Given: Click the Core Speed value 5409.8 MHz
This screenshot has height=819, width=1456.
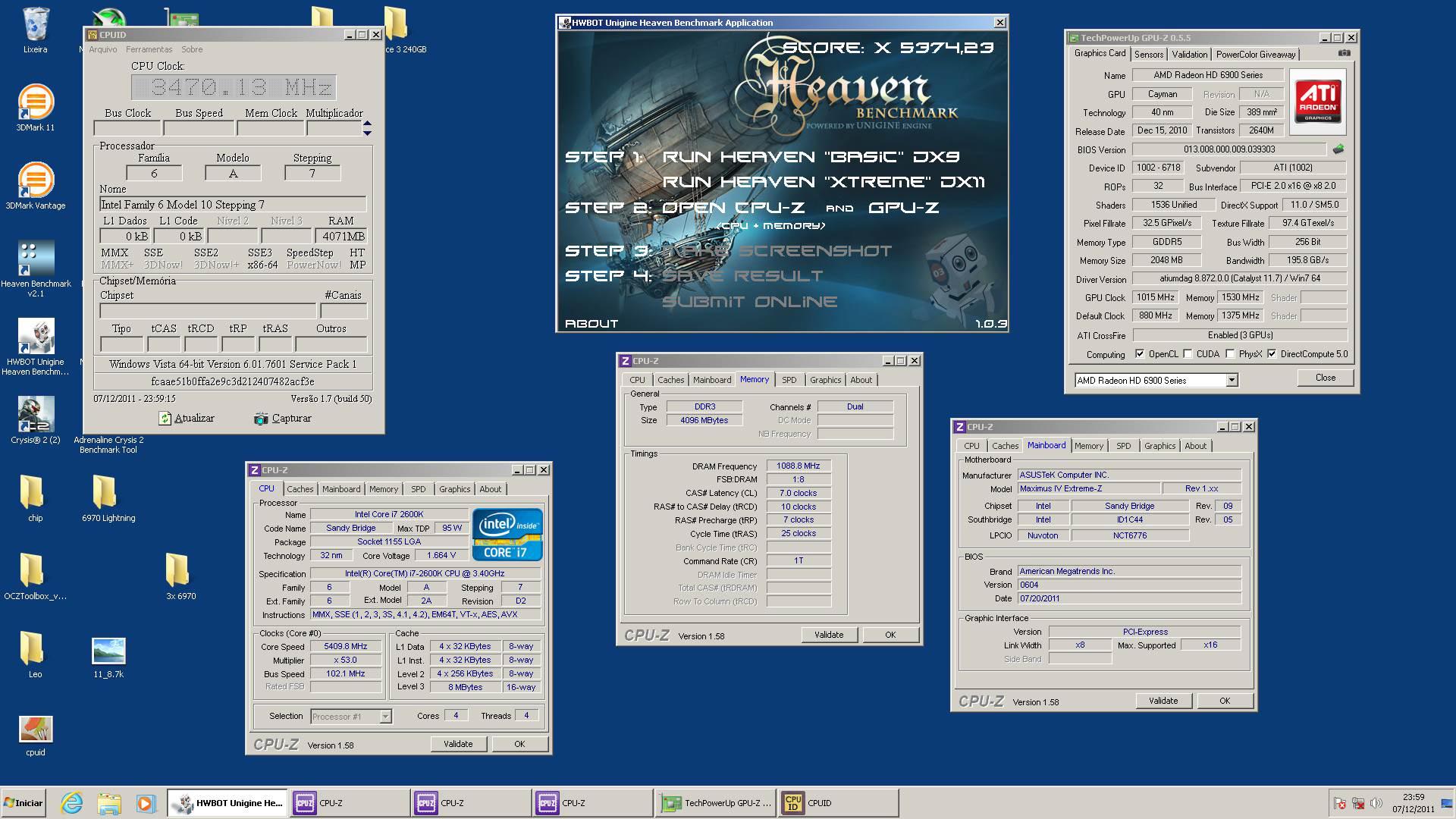Looking at the screenshot, I should point(345,647).
